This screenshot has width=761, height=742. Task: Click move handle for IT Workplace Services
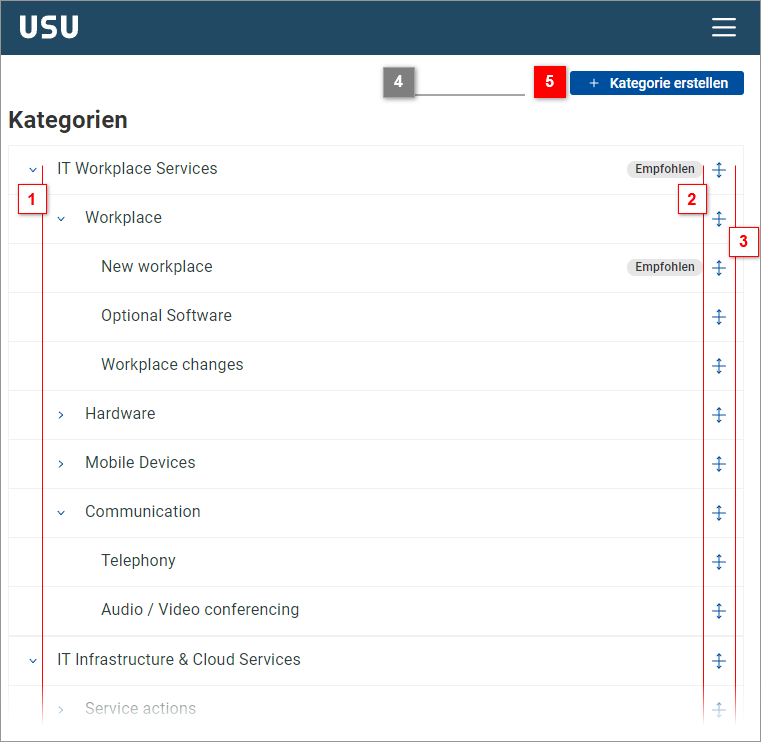tap(718, 170)
